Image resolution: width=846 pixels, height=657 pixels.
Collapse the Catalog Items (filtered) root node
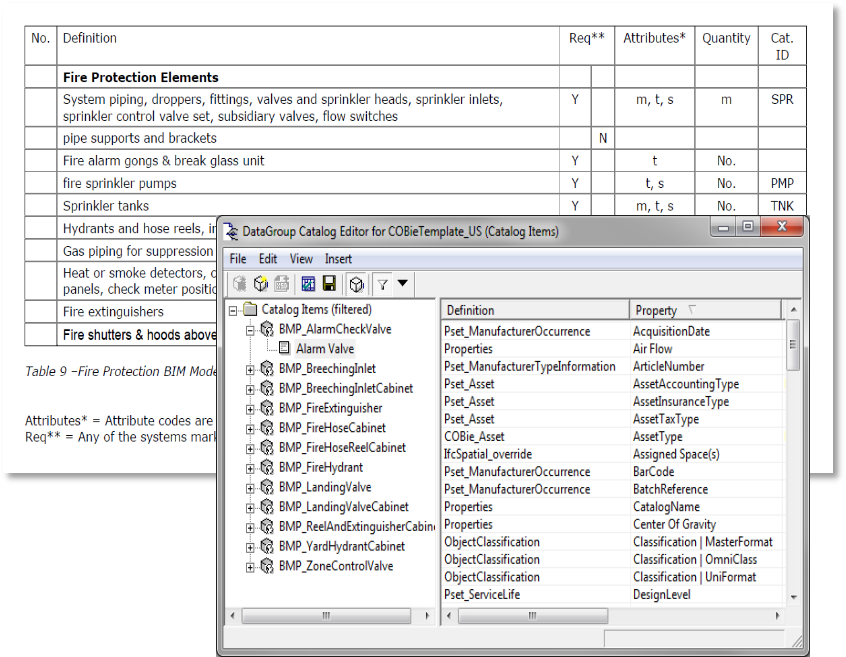point(233,311)
